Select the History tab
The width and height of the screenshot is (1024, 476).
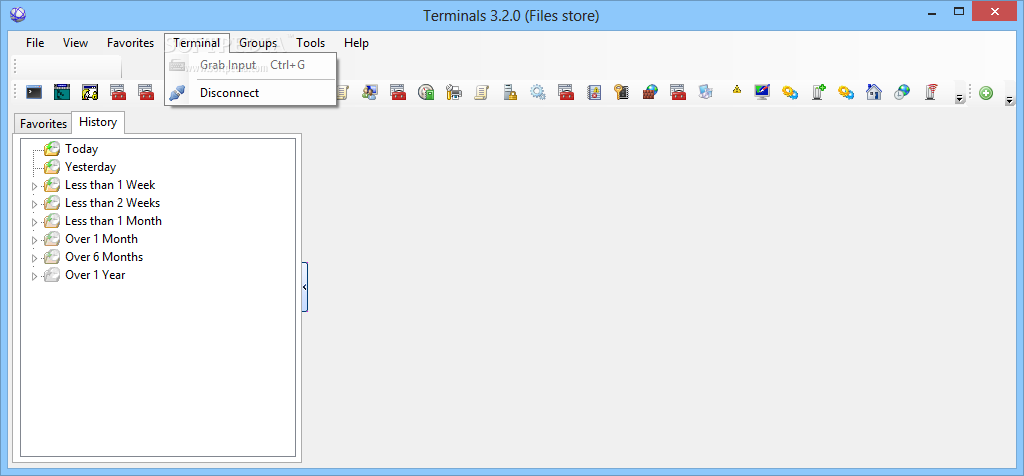[98, 122]
